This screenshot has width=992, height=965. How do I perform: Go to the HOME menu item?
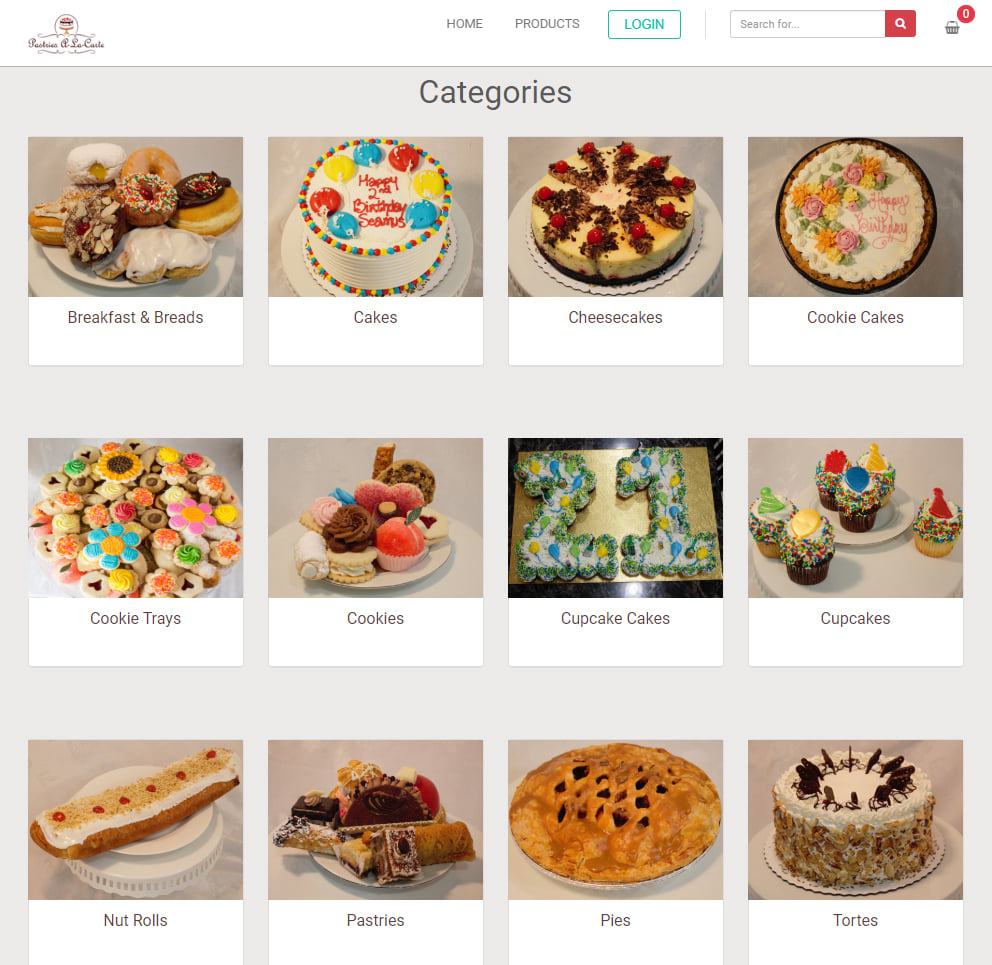pos(464,24)
